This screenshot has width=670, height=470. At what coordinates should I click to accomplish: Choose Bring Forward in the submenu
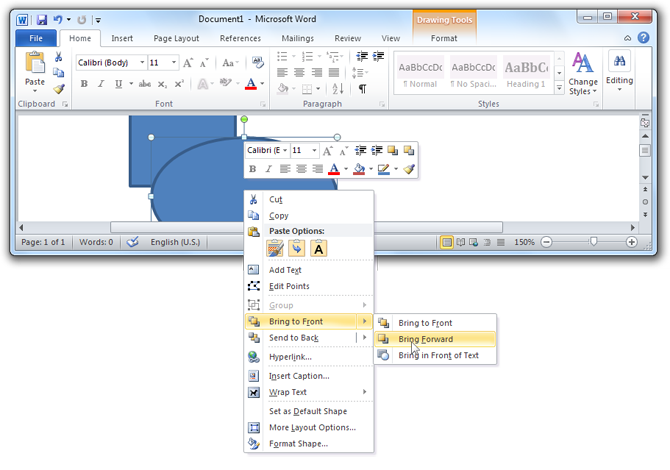(435, 339)
